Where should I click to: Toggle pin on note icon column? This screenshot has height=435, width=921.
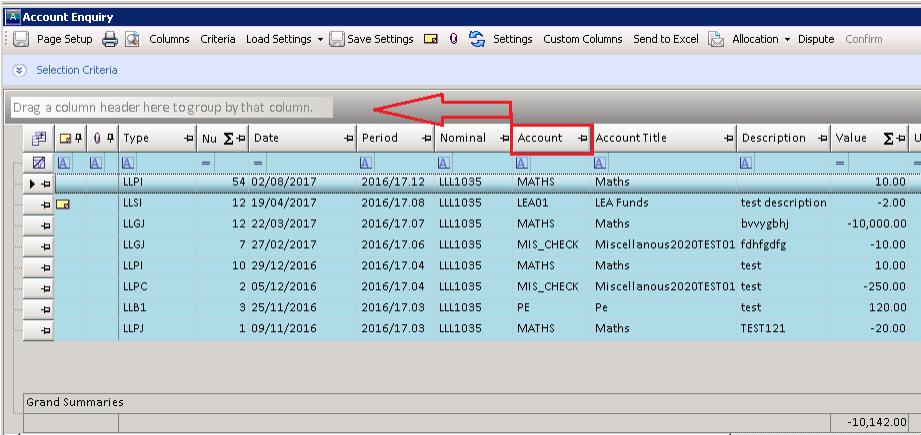point(78,138)
